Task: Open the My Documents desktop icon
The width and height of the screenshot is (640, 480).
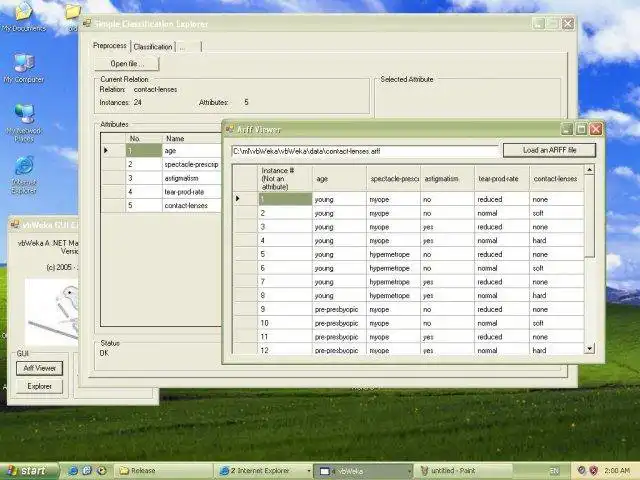Action: [x=24, y=16]
